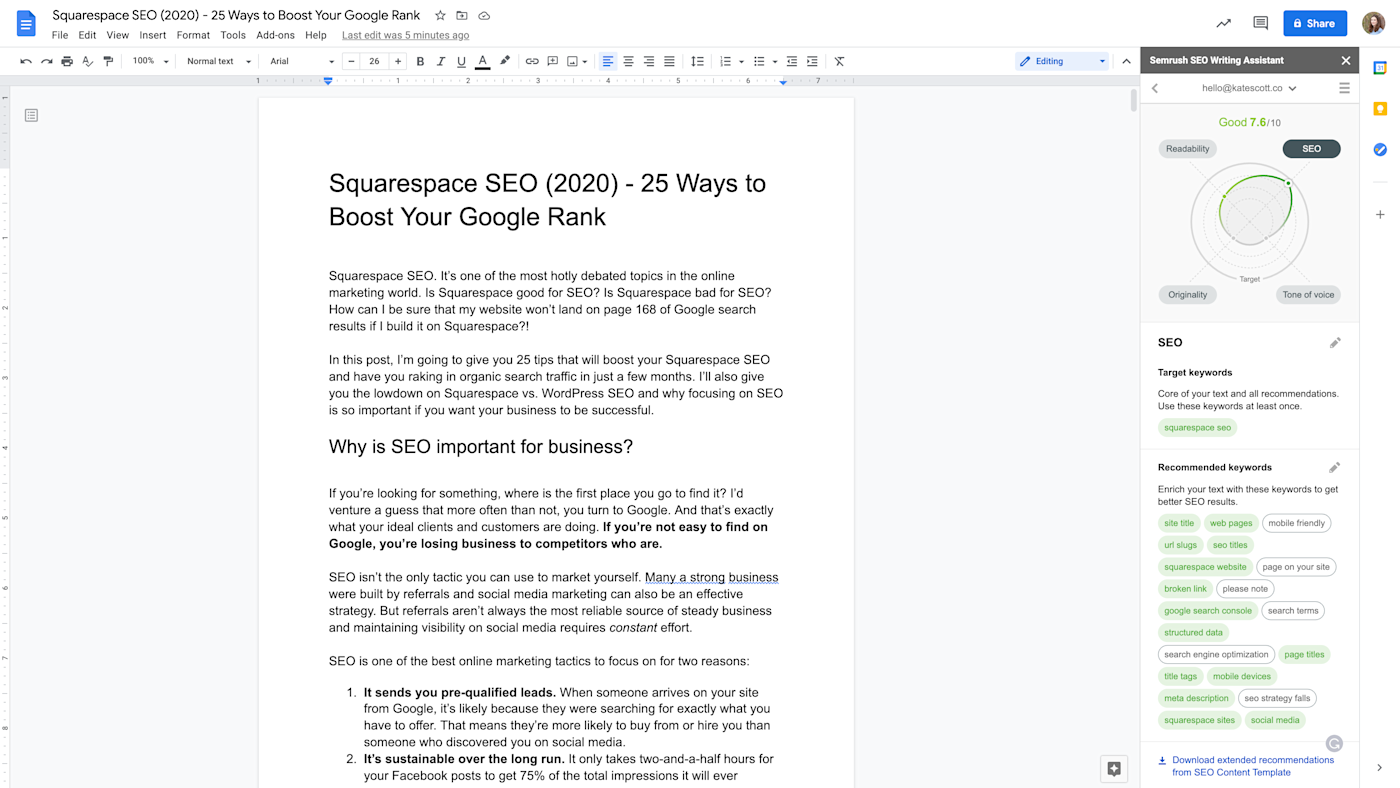The width and height of the screenshot is (1400, 788).
Task: Collapse the toolbar menus with the chevron
Action: click(1126, 61)
